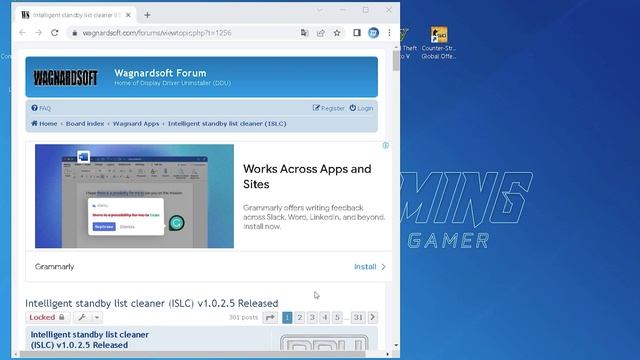
Task: Click the ad info icon
Action: click(385, 145)
